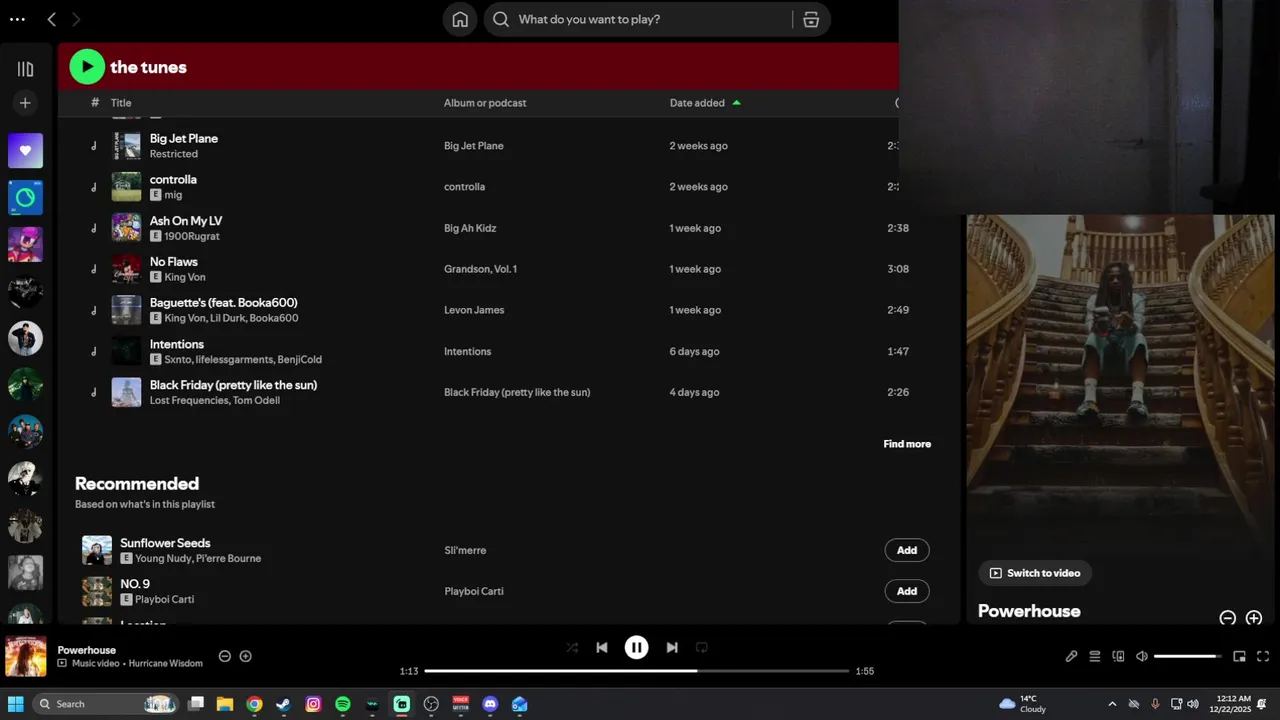
Task: Open artist Restricted link
Action: point(174,154)
